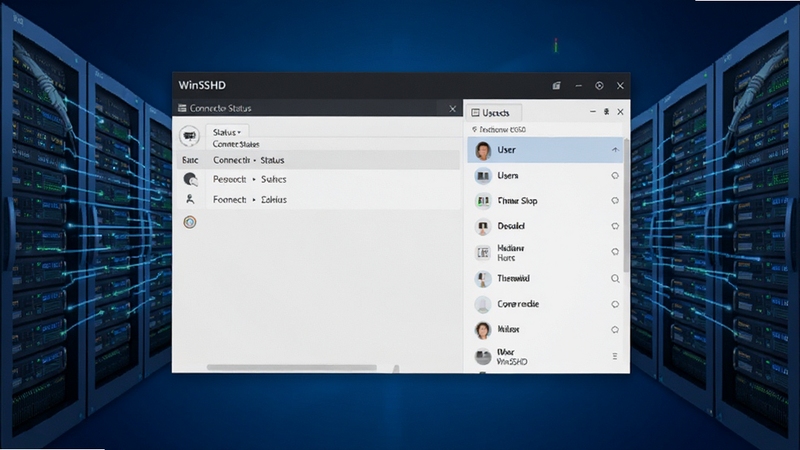Open the menu icon on the WinSSHD user row
Viewport: 800px width, 450px height.
(x=615, y=356)
